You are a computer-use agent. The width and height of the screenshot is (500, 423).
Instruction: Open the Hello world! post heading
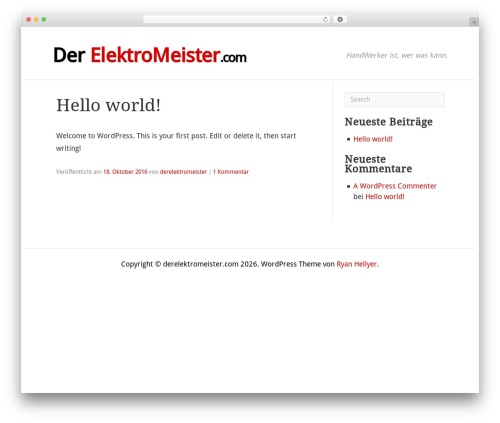click(108, 105)
